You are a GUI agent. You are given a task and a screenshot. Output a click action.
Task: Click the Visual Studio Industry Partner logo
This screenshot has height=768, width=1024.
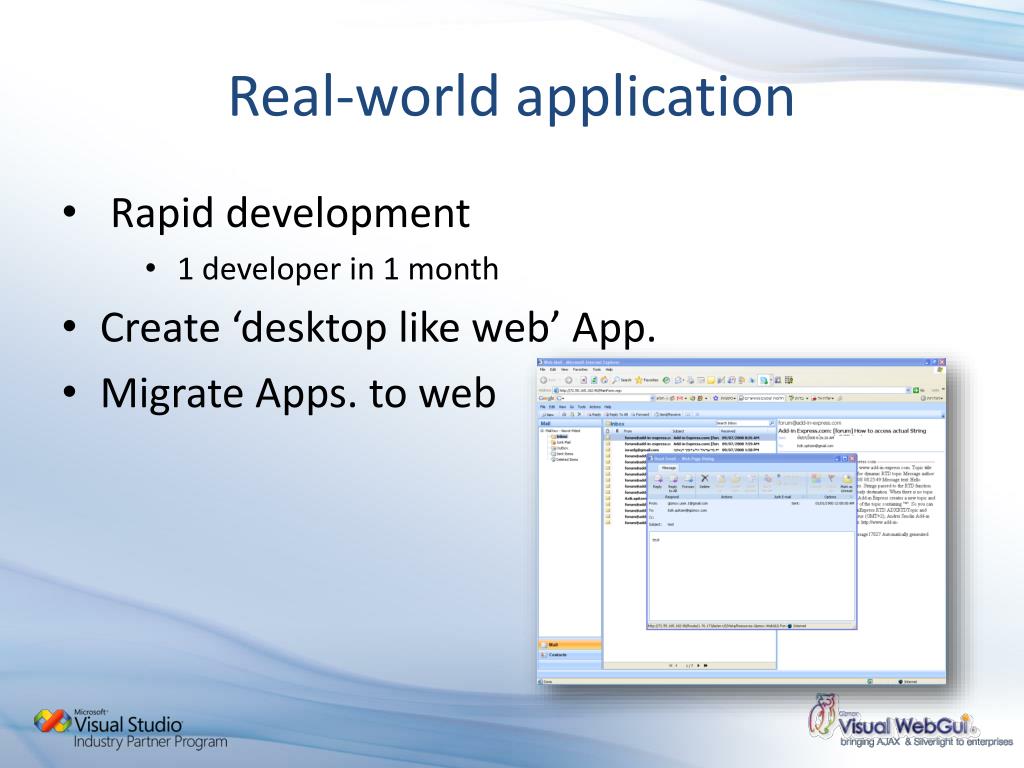(x=131, y=729)
